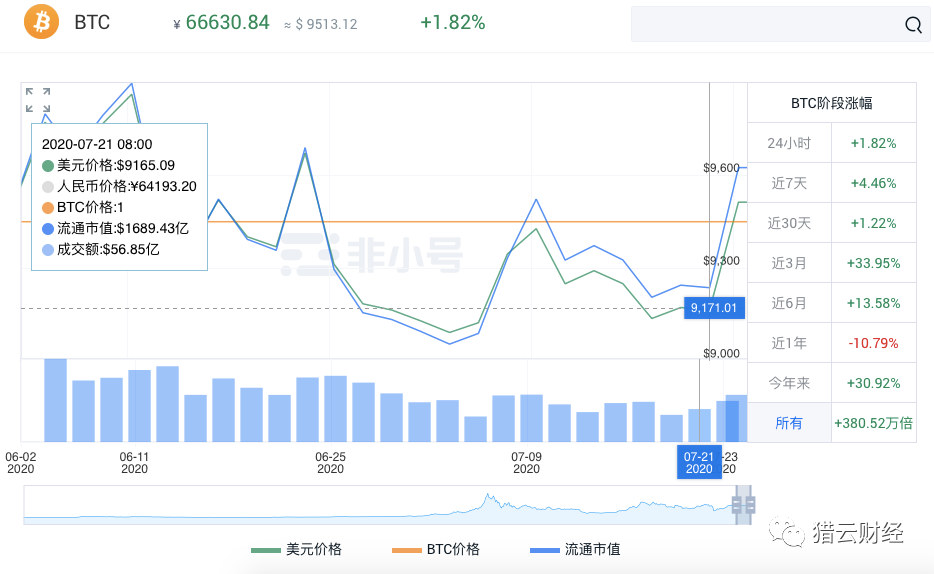The height and width of the screenshot is (574, 934).
Task: Click the price peak in overview mini chart
Action: [x=488, y=497]
